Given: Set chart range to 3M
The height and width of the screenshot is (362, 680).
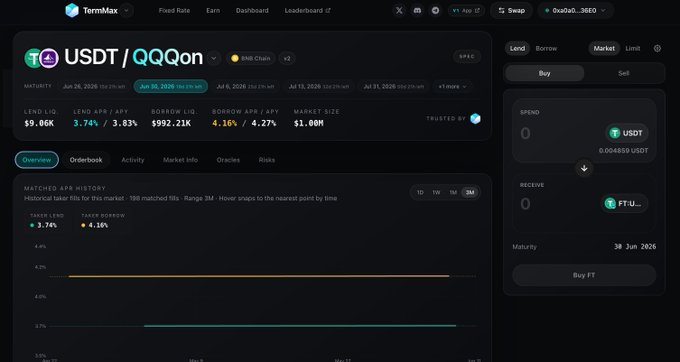Looking at the screenshot, I should tap(470, 192).
